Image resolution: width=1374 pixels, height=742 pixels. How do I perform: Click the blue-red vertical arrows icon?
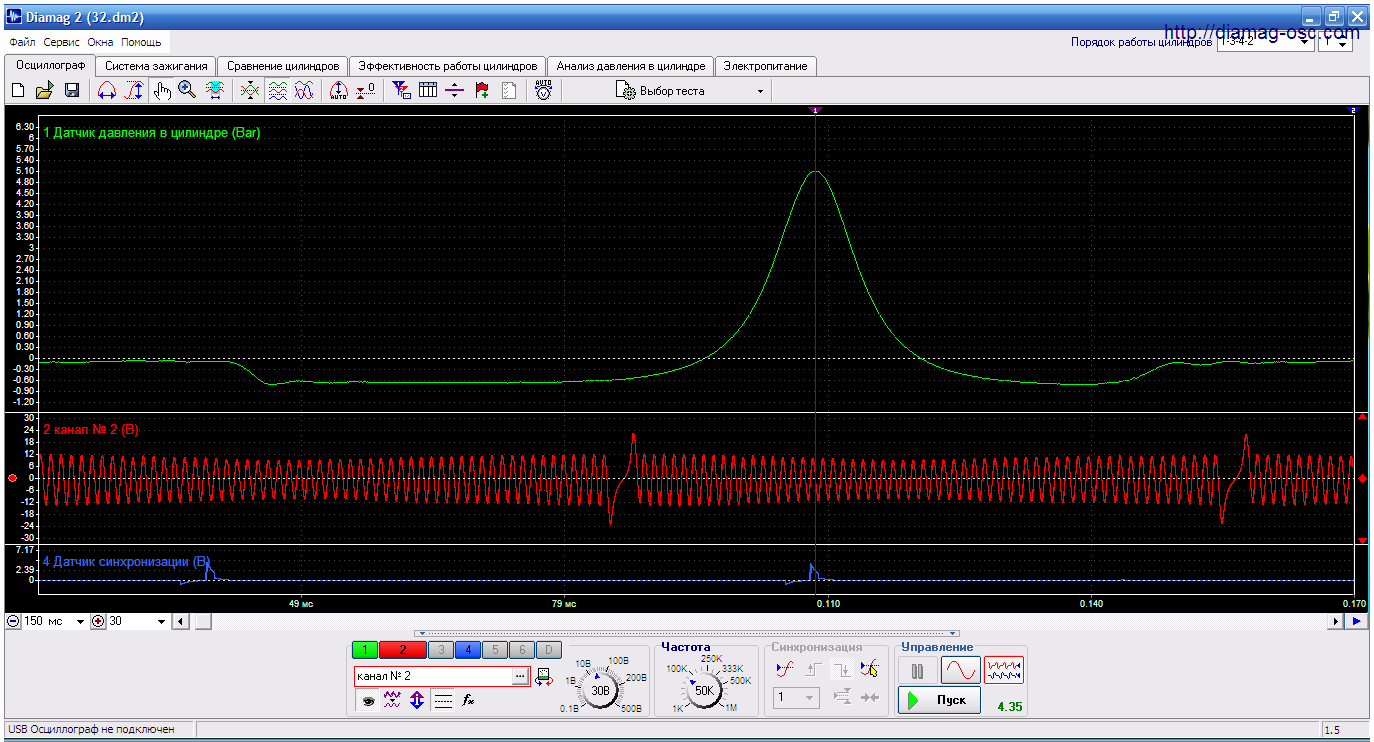[x=417, y=700]
